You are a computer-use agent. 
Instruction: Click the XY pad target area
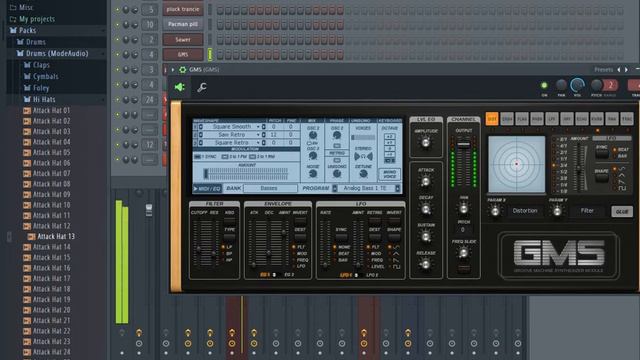[x=517, y=164]
